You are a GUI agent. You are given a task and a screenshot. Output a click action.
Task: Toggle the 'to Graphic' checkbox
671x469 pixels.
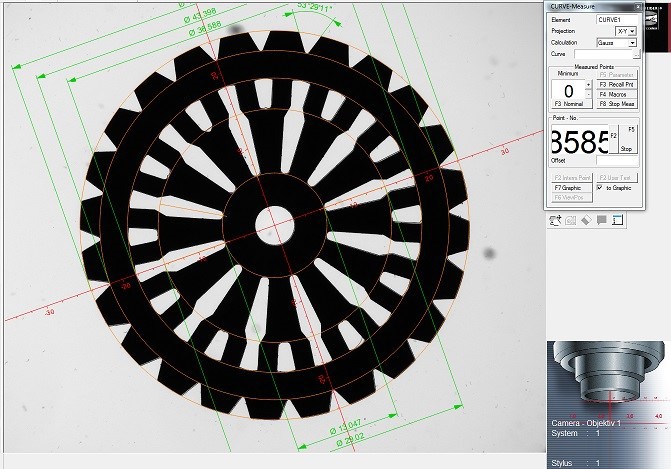[600, 188]
